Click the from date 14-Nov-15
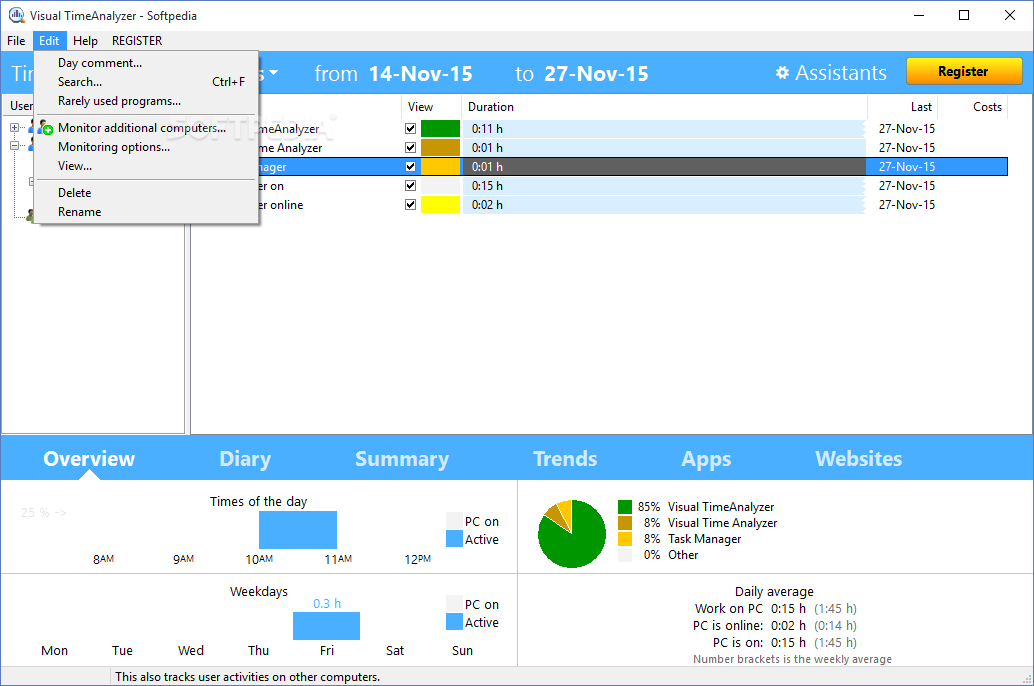This screenshot has height=686, width=1034. click(420, 74)
